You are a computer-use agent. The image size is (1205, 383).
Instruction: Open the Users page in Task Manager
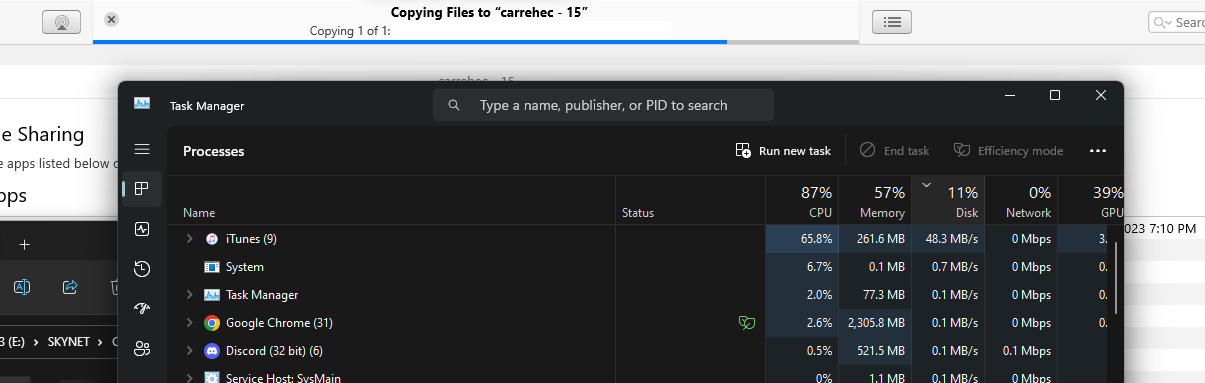point(142,348)
